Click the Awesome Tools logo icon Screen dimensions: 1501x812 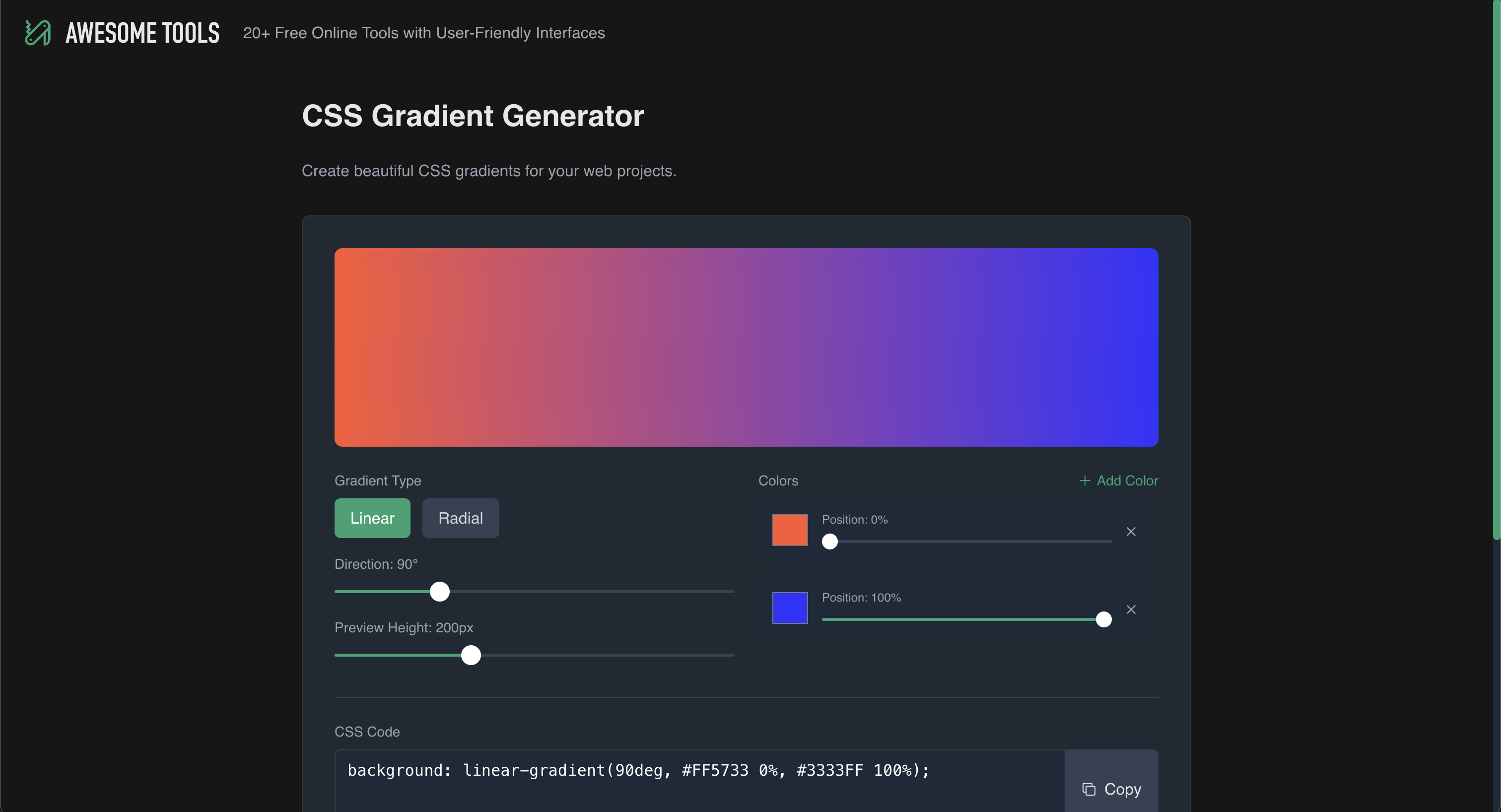[x=38, y=33]
